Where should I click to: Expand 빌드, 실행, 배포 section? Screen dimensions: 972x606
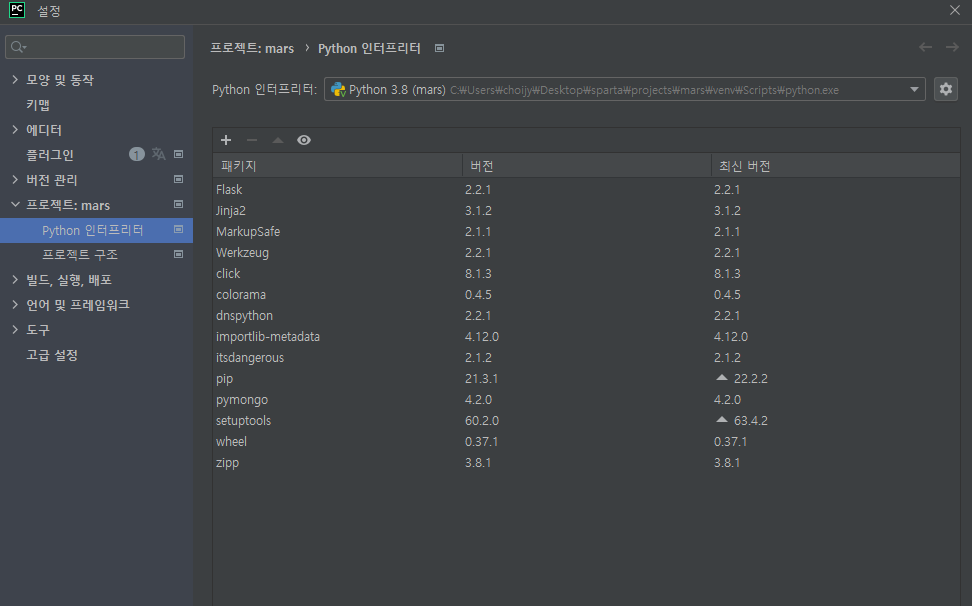(x=15, y=280)
